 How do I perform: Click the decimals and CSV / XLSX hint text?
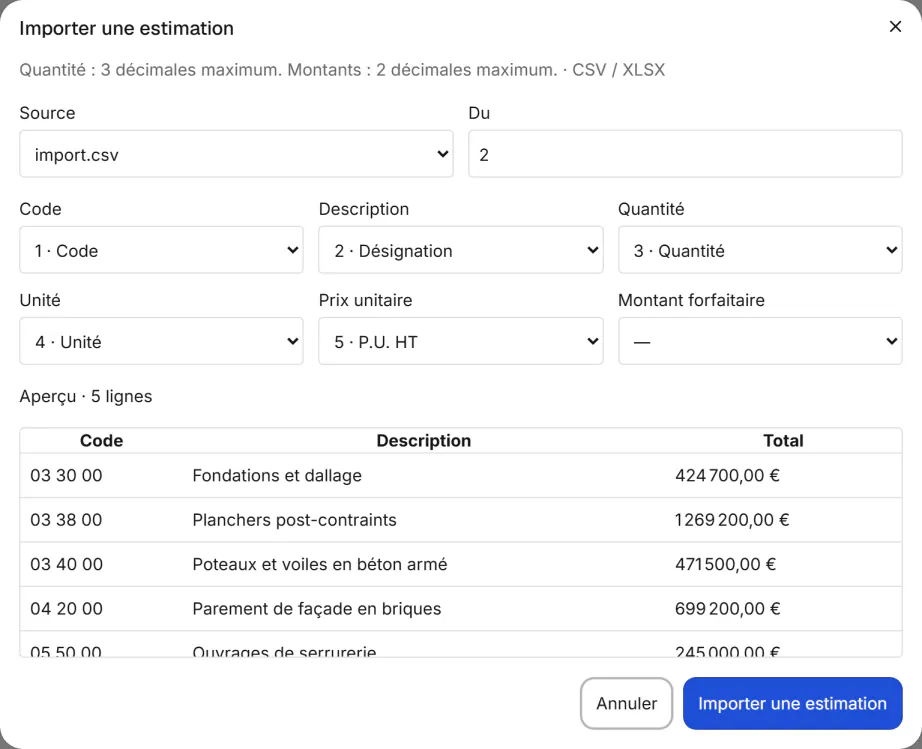coord(342,70)
